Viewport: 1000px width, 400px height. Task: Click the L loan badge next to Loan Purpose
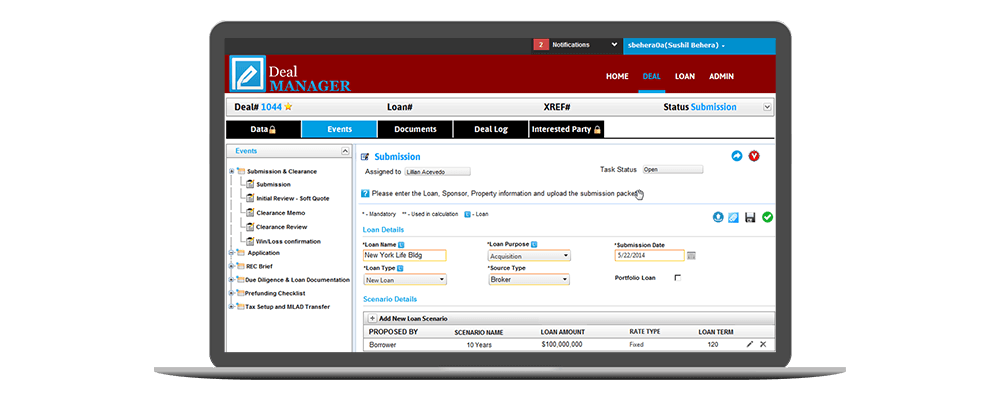[x=534, y=244]
